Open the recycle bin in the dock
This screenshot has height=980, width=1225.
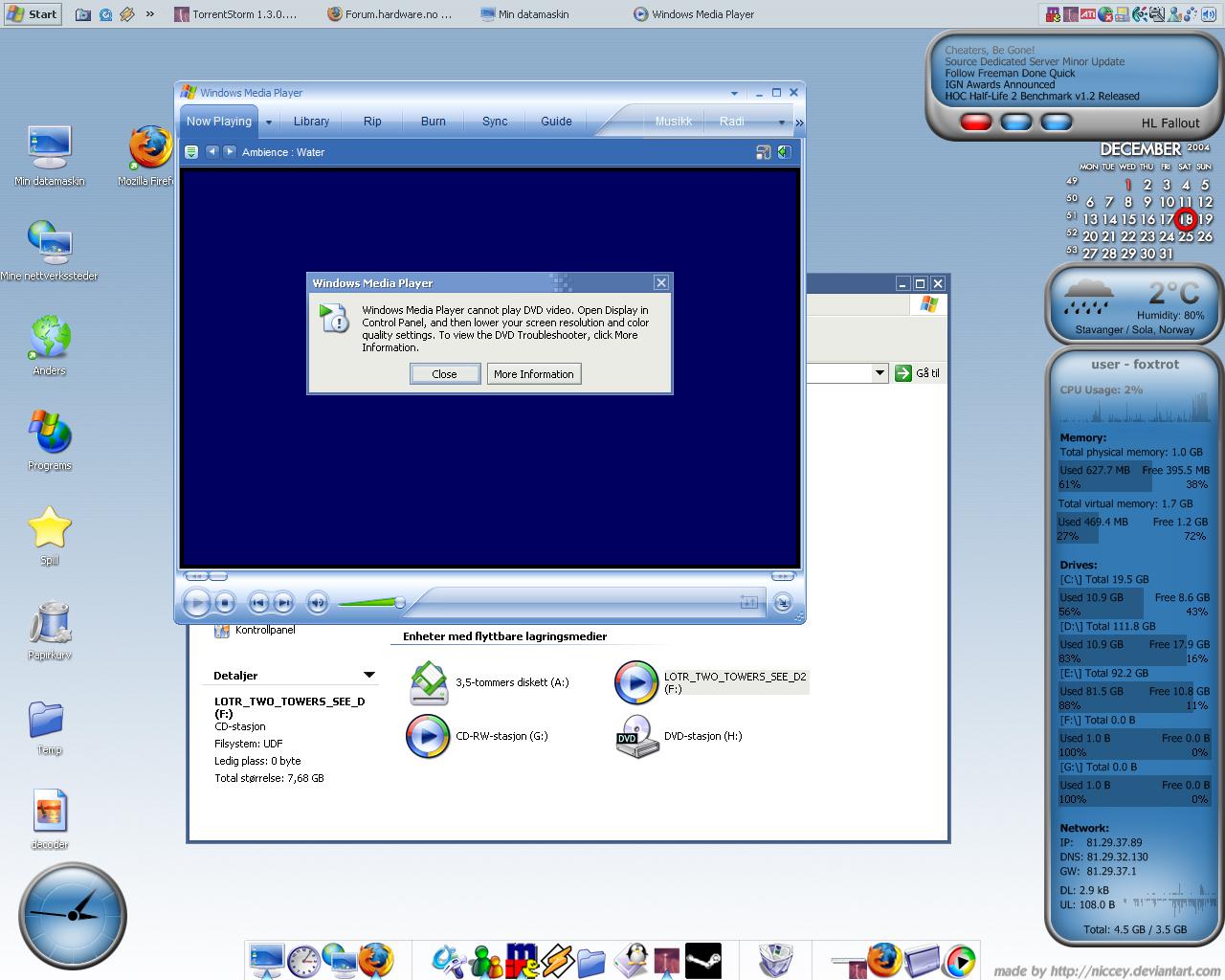pyautogui.click(x=775, y=960)
